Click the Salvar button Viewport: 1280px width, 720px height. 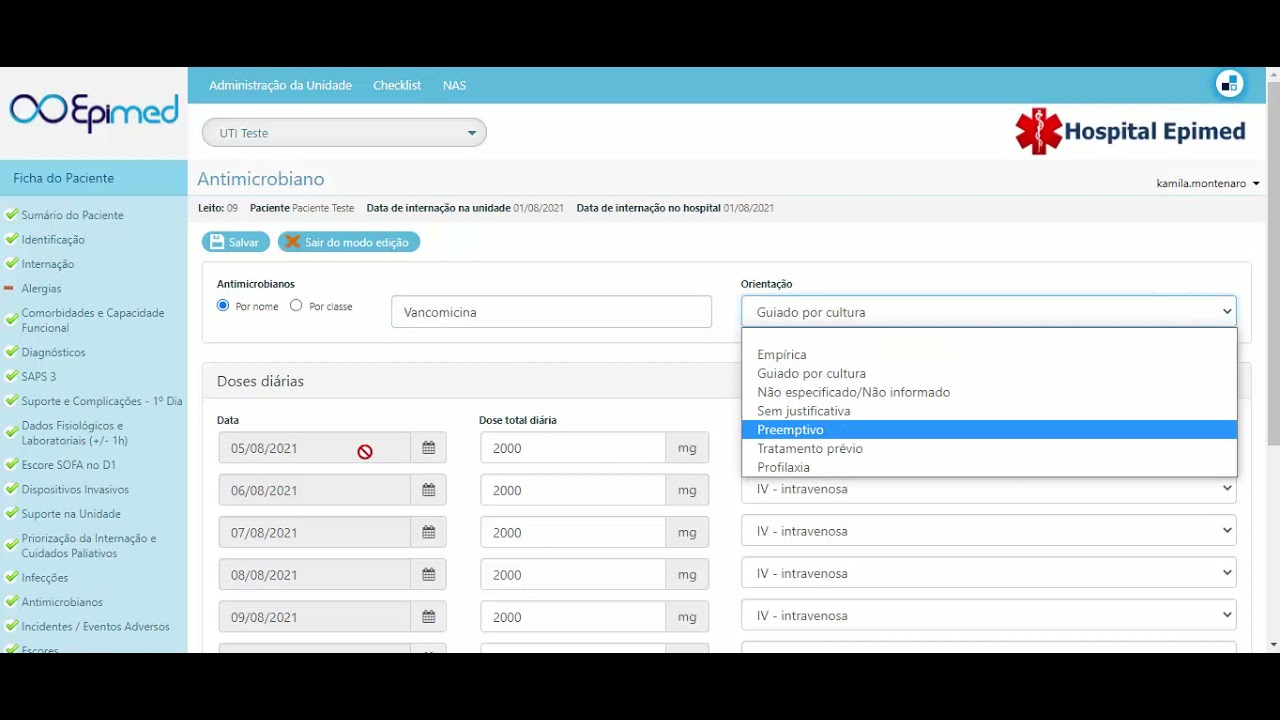pos(236,242)
